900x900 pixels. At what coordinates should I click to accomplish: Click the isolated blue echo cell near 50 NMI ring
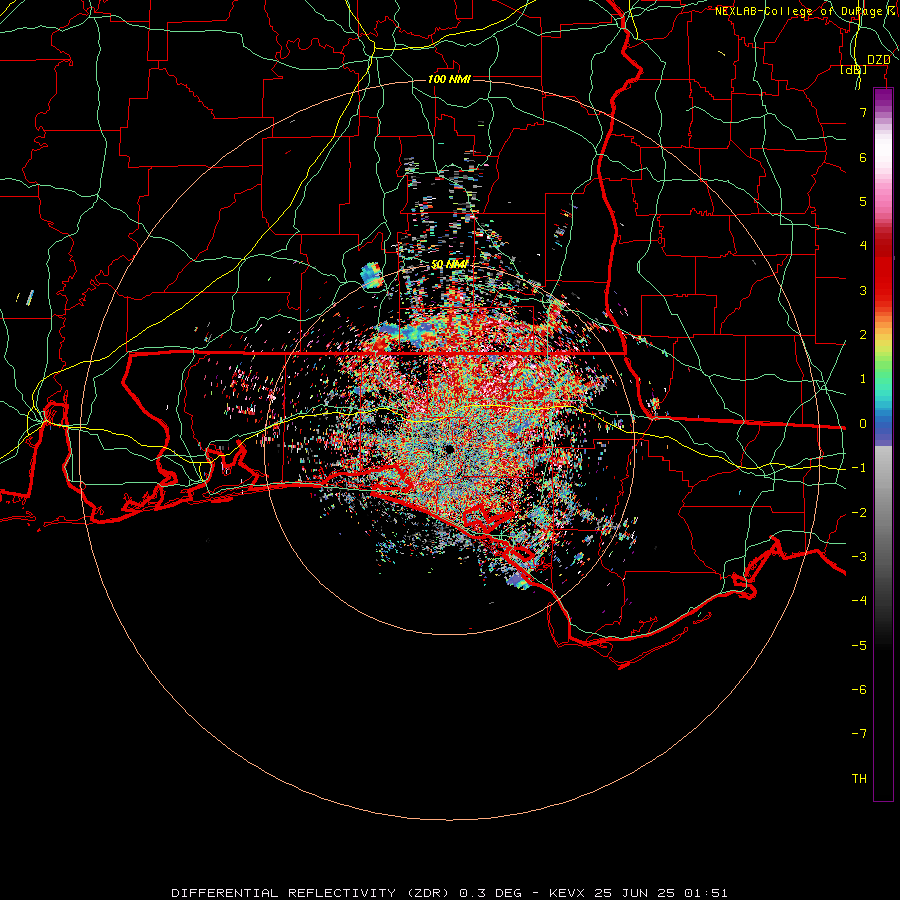tap(373, 275)
